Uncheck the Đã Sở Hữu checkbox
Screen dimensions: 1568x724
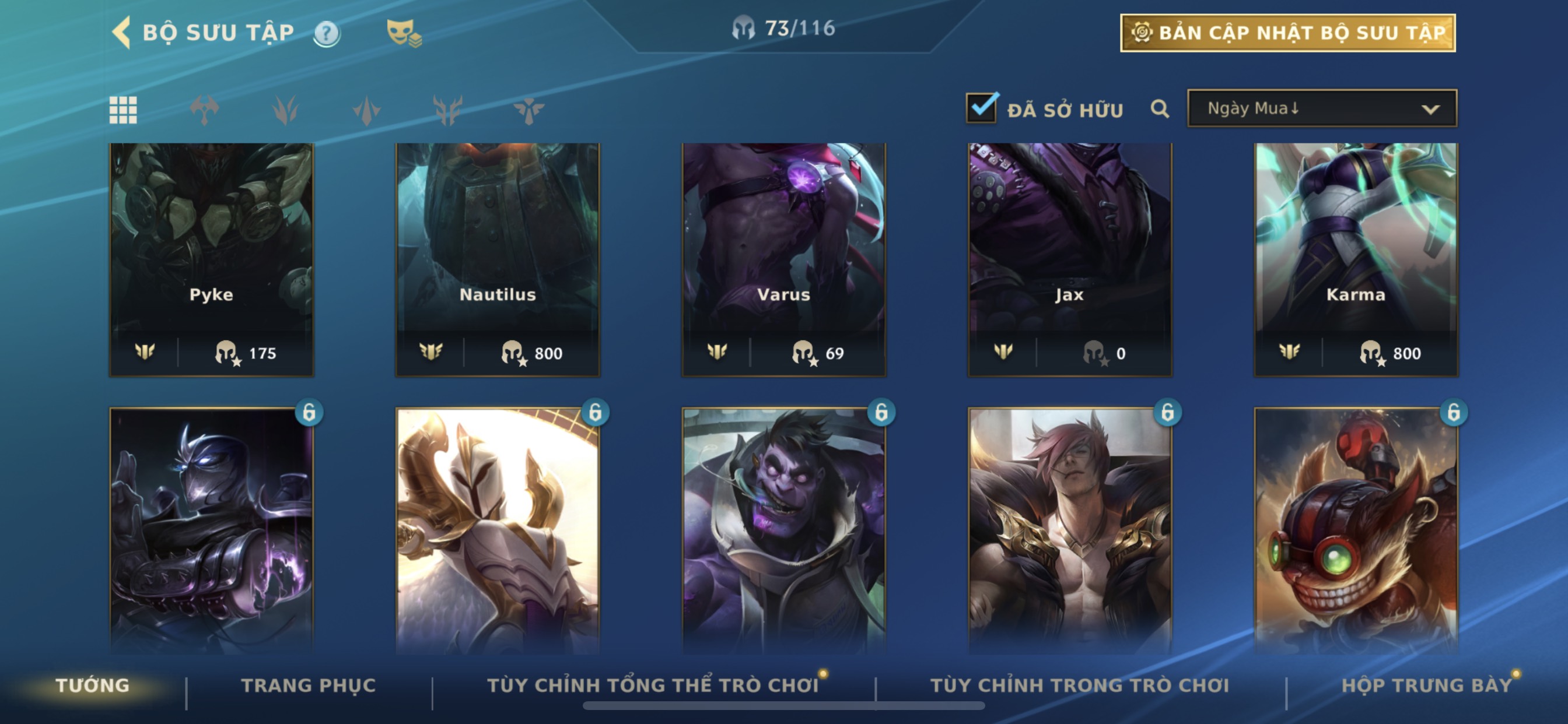[981, 108]
